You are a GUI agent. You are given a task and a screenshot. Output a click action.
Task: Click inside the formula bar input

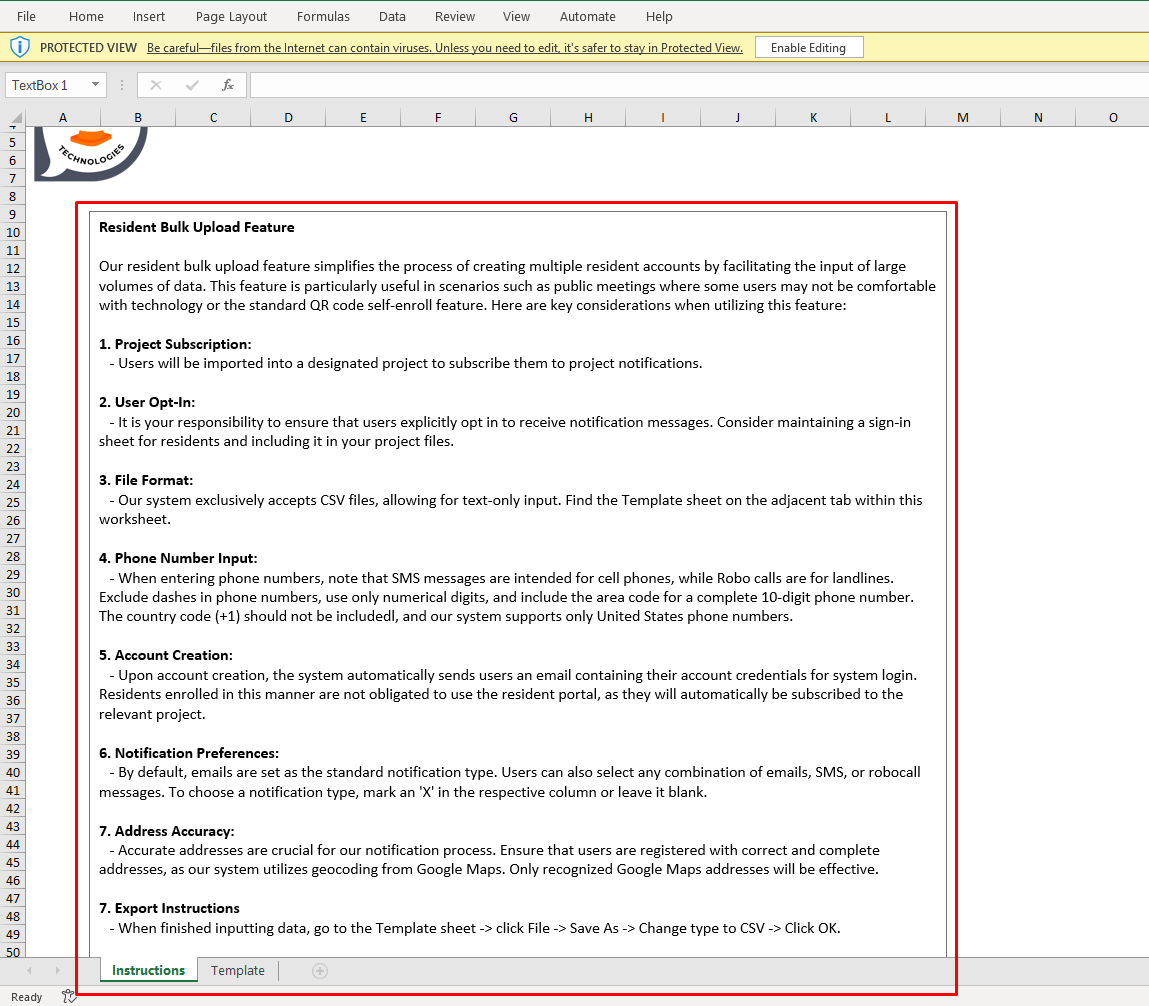coord(699,85)
